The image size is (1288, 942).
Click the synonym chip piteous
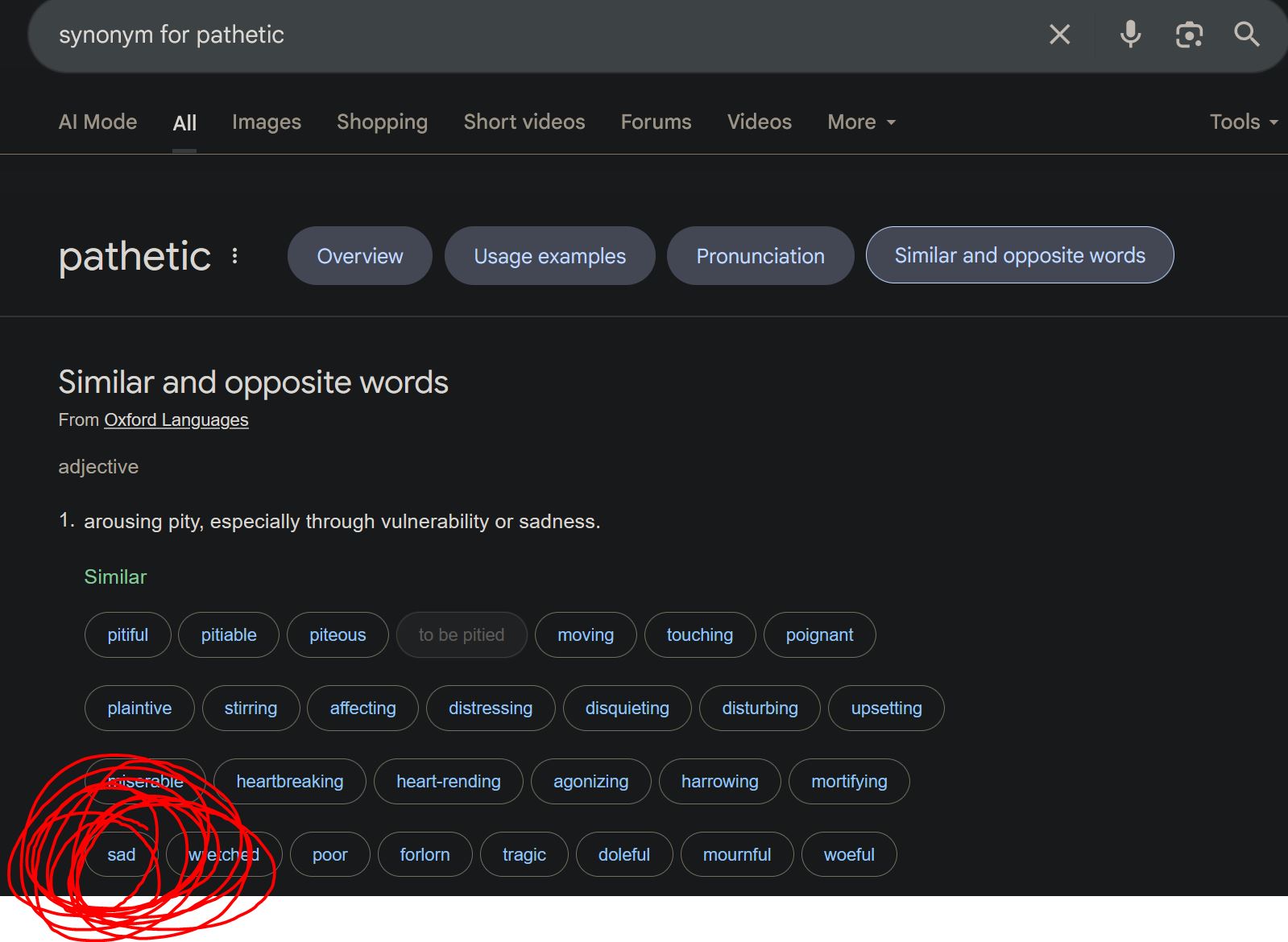click(x=338, y=634)
